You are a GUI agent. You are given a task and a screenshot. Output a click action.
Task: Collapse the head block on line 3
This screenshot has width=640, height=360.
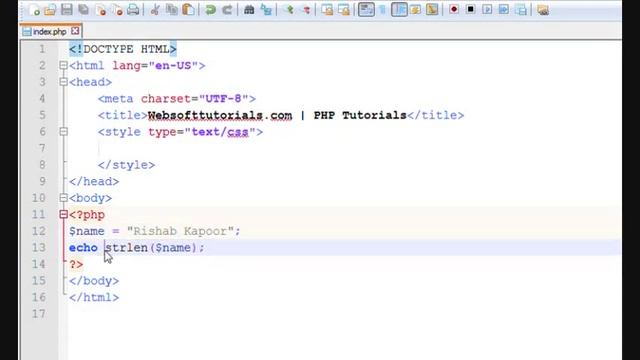(x=63, y=82)
